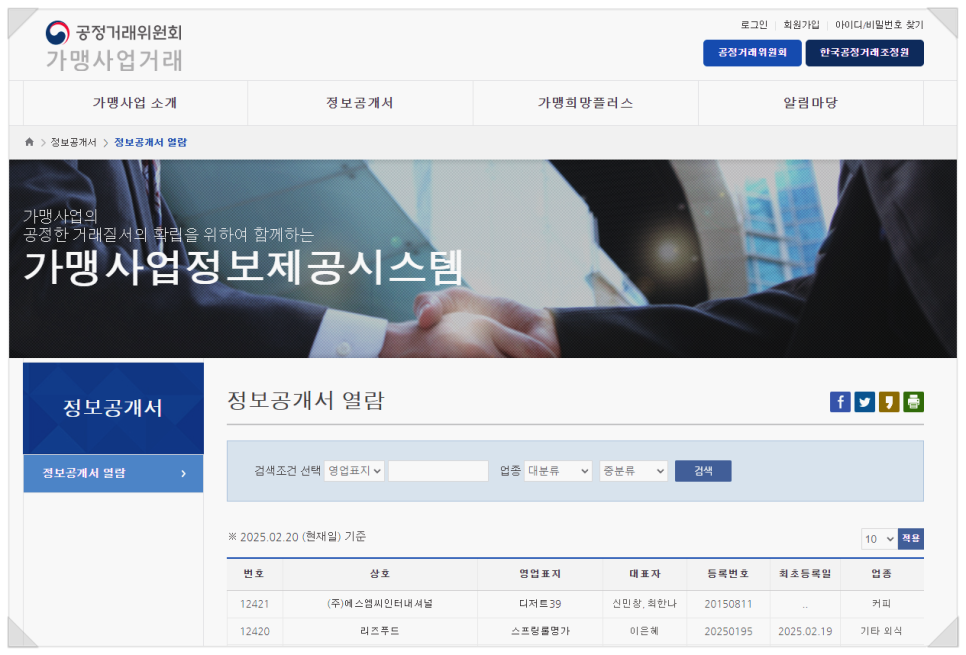Click 등록번호 column header
Image resolution: width=966 pixels, height=655 pixels.
point(728,574)
